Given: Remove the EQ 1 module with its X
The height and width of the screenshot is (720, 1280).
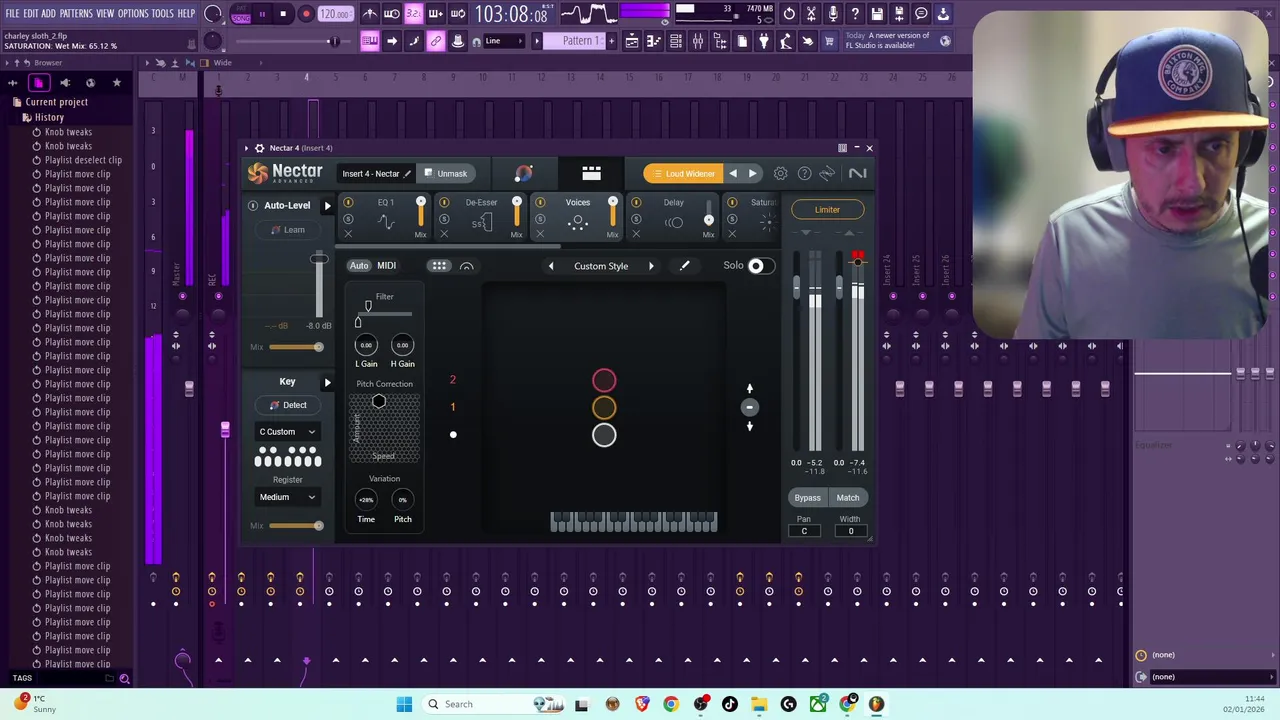Looking at the screenshot, I should [348, 234].
